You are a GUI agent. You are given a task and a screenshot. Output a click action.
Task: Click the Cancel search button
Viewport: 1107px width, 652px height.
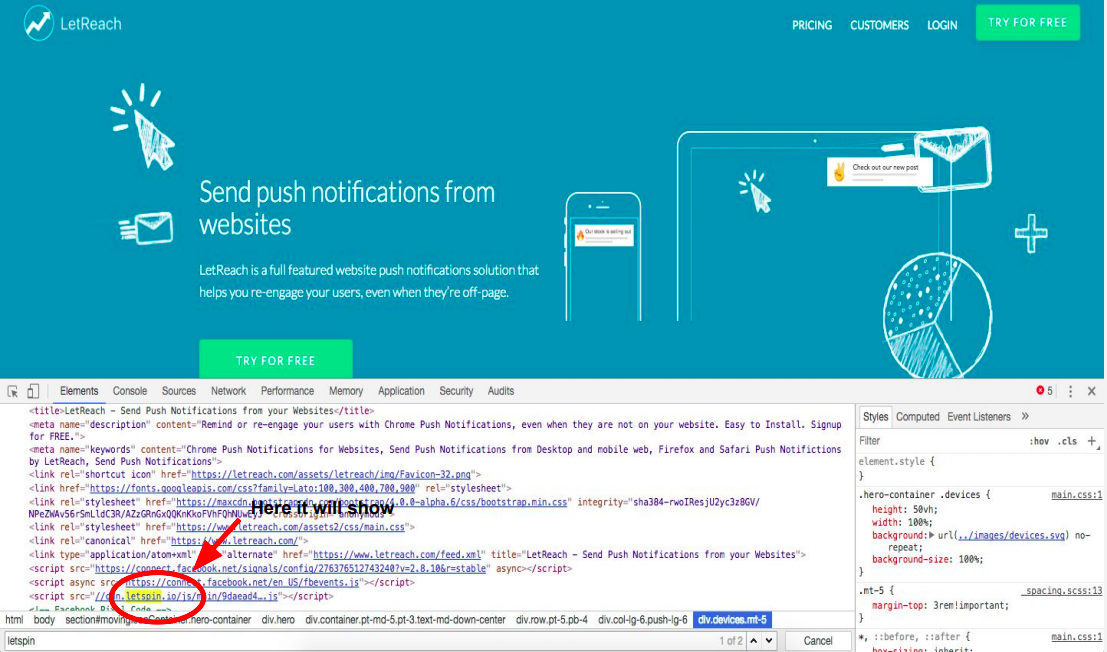[818, 641]
